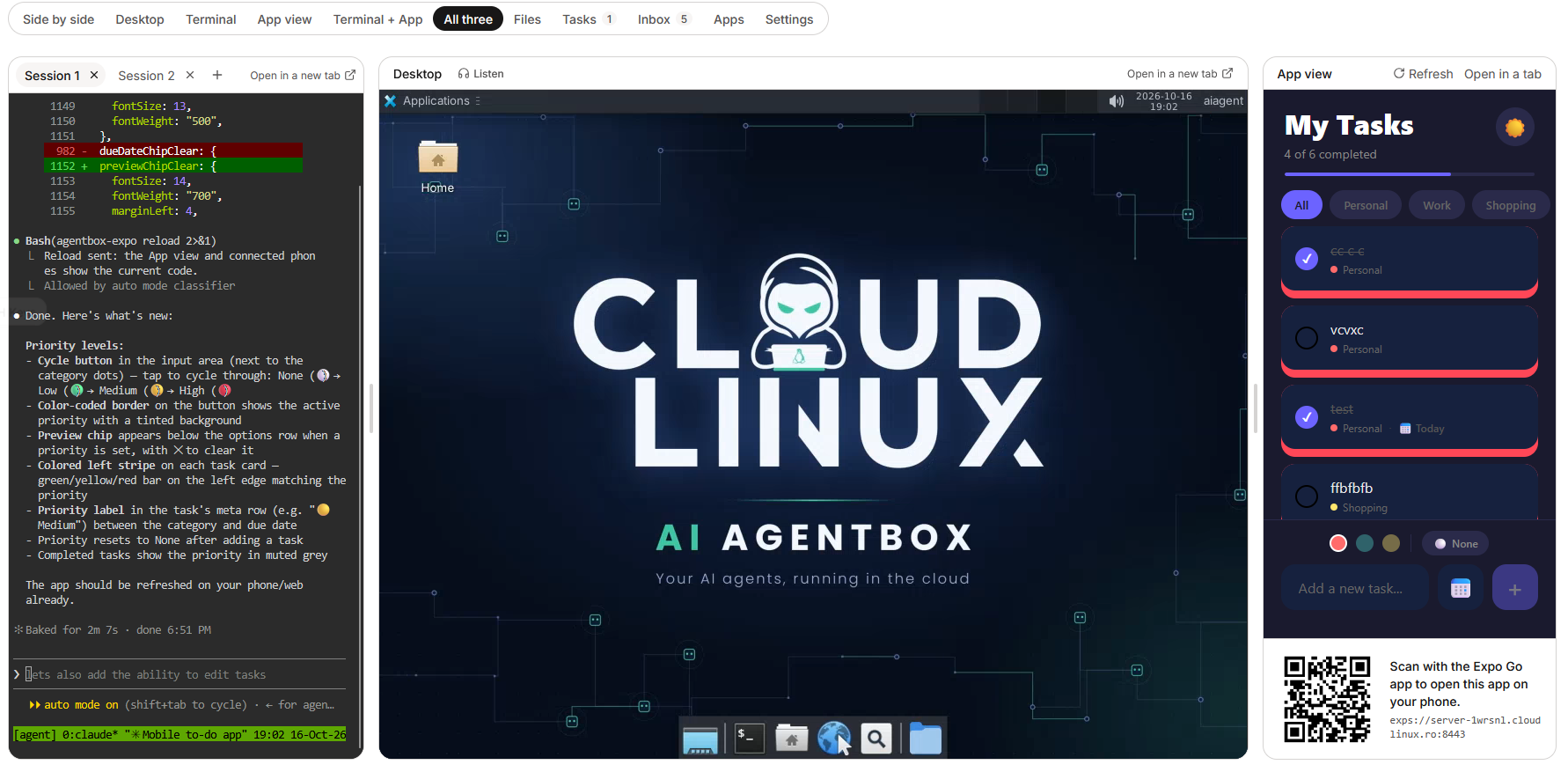Click the Listen headphones button
The width and height of the screenshot is (1568, 772).
tap(480, 74)
